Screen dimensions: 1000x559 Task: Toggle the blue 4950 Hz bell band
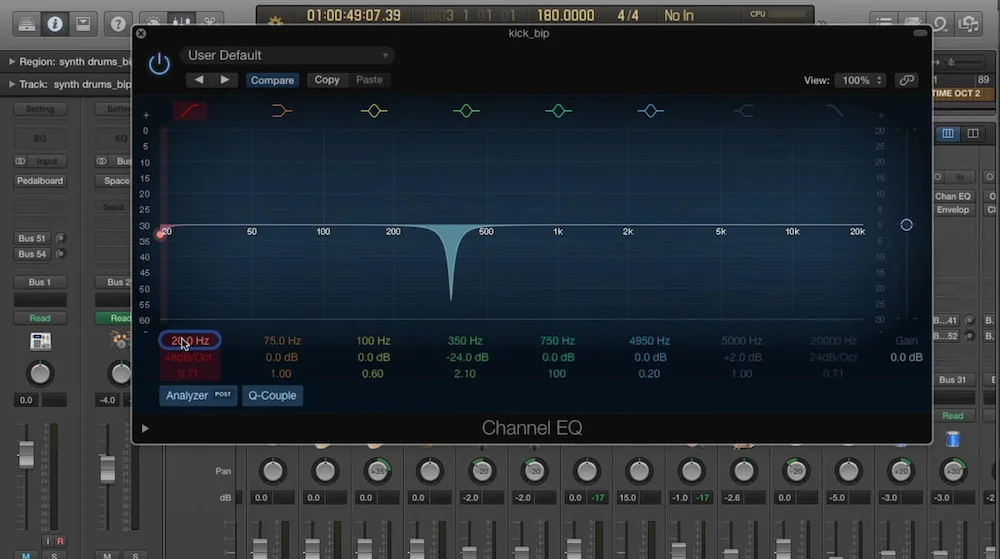coord(651,111)
